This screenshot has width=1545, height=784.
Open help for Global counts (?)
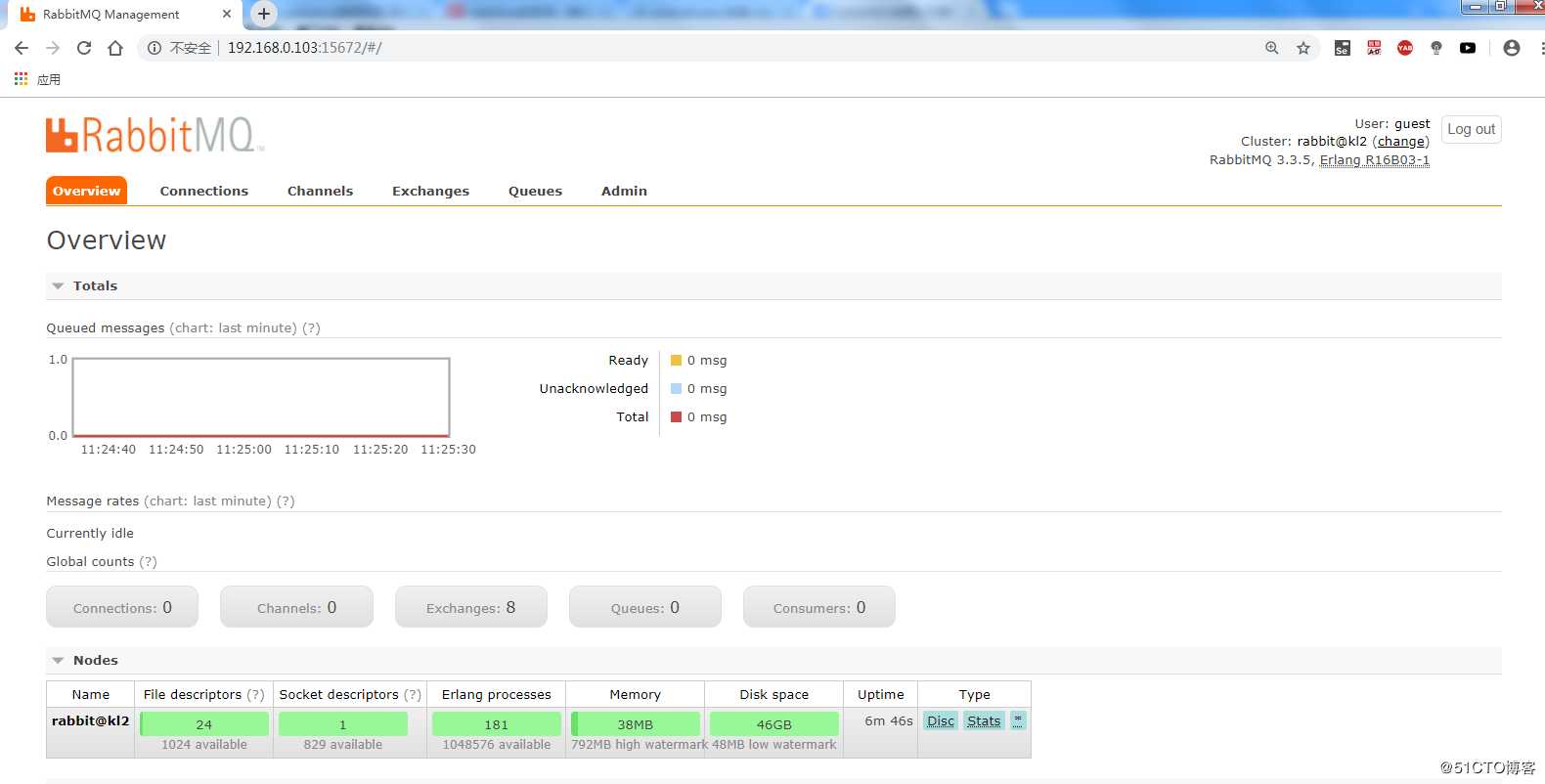point(148,561)
